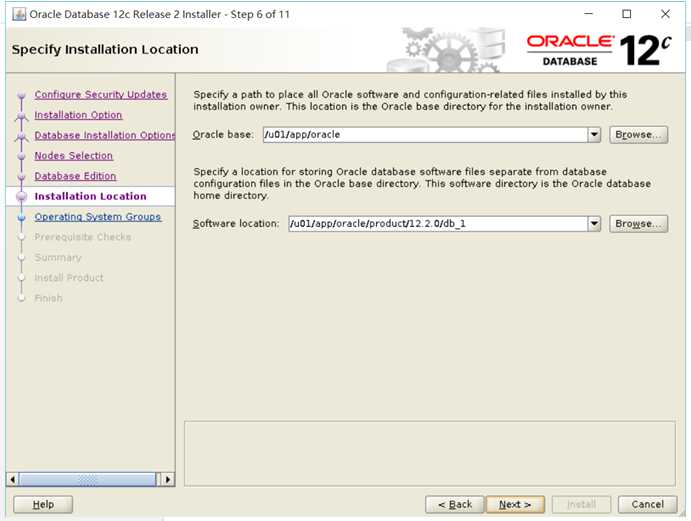Click the disabled Install button
This screenshot has height=521, width=691.
click(581, 504)
